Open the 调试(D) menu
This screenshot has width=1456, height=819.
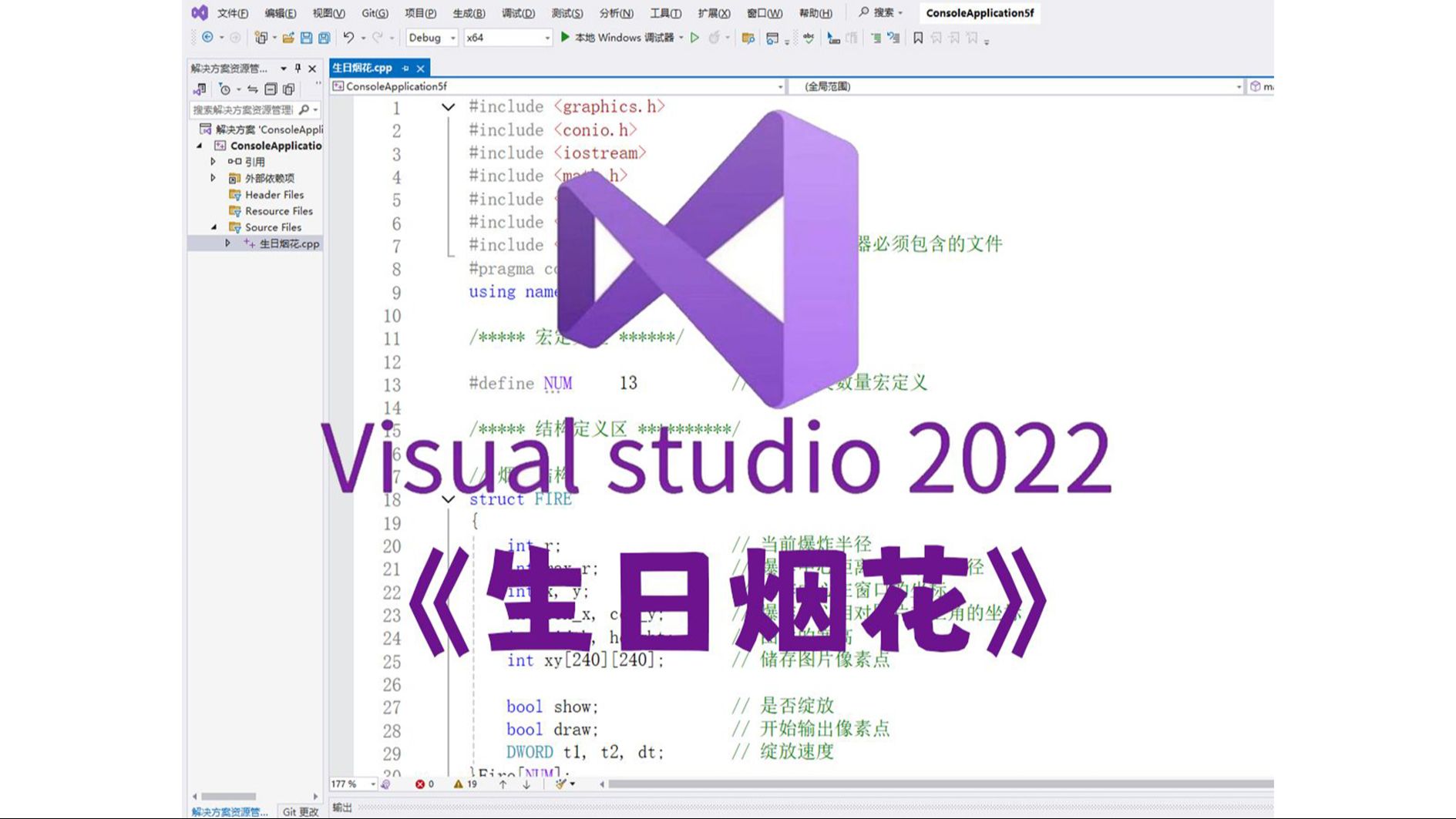[x=518, y=13]
